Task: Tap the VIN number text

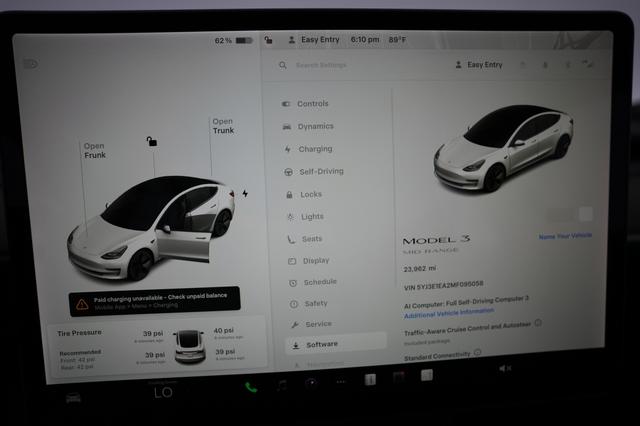Action: (444, 285)
